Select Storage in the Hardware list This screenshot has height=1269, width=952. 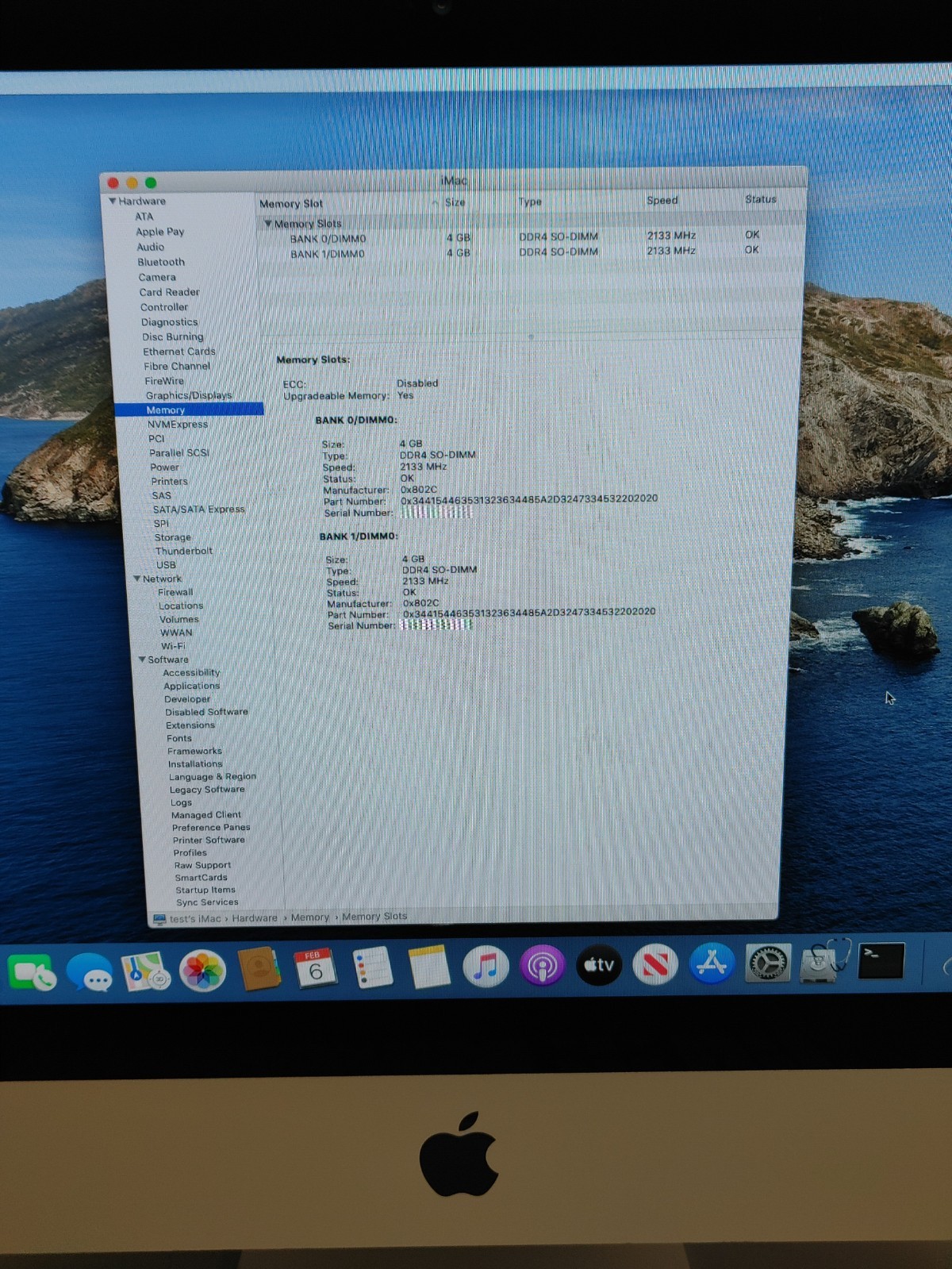pos(172,537)
